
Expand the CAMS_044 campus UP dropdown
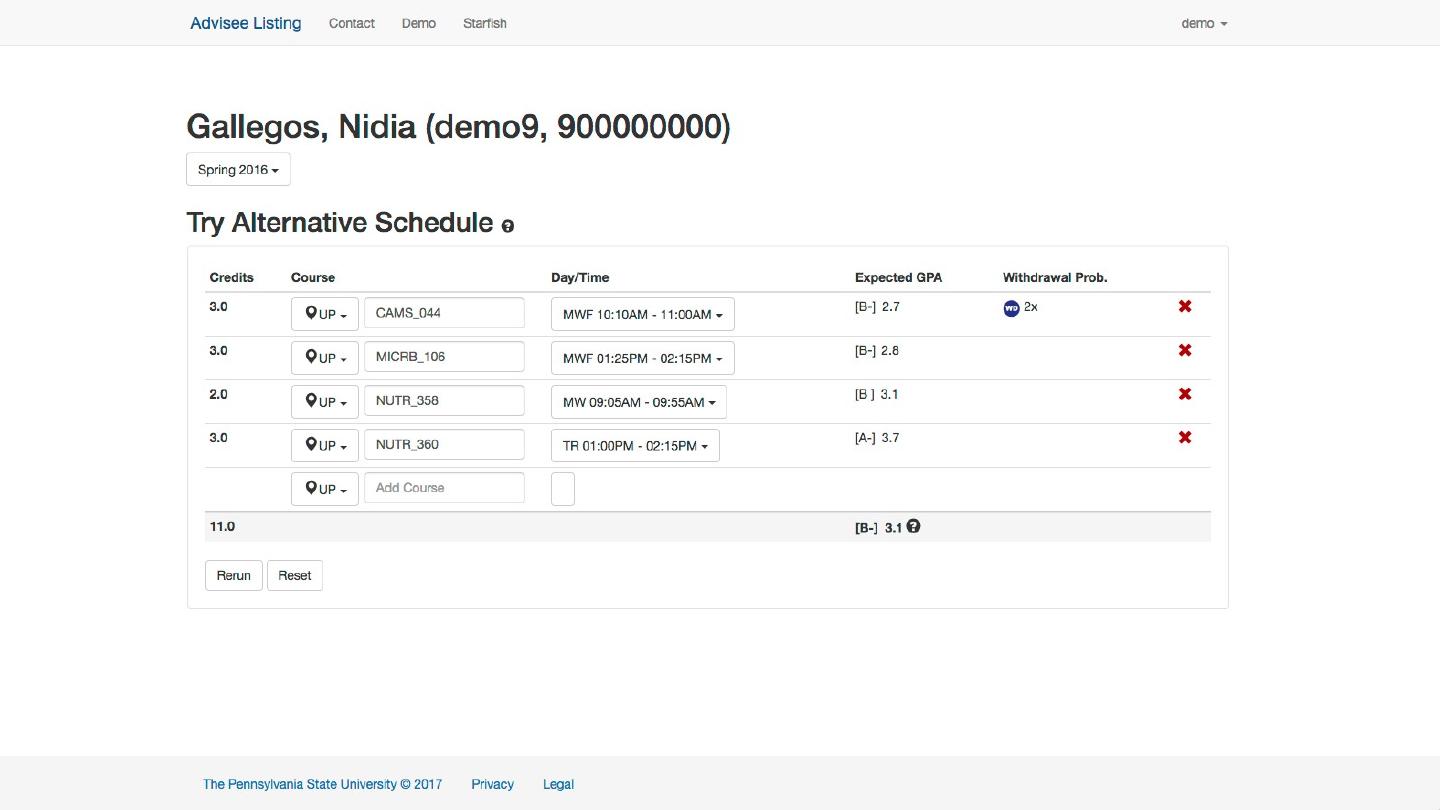coord(325,314)
